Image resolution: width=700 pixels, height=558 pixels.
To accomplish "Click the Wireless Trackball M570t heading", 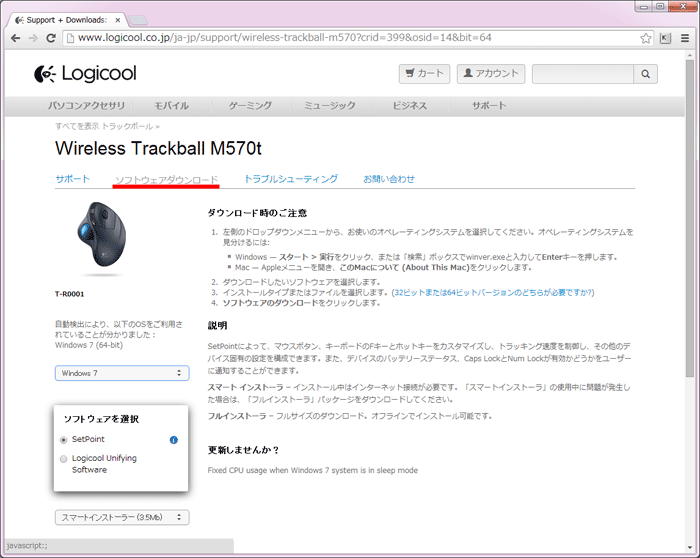I will coord(158,148).
